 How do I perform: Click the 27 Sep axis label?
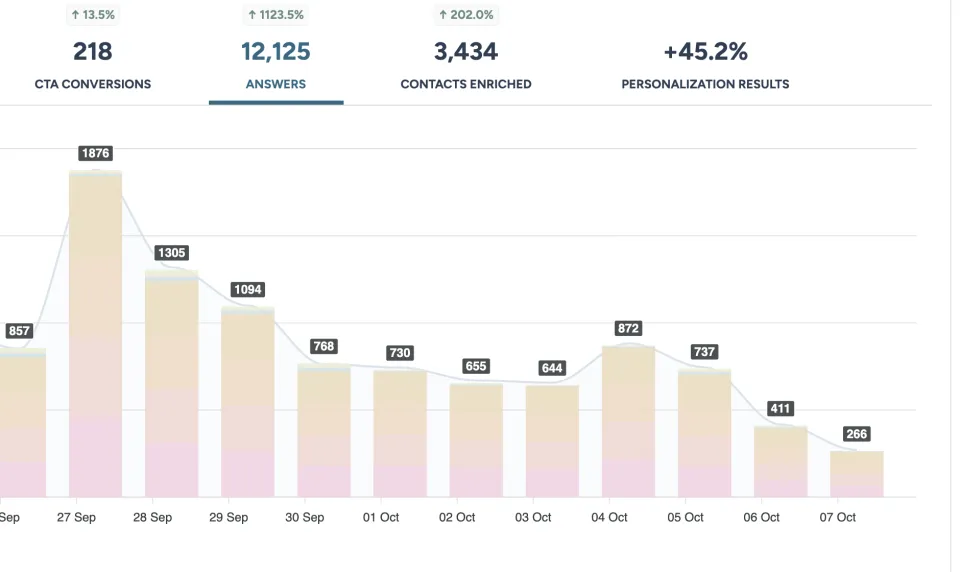(77, 517)
